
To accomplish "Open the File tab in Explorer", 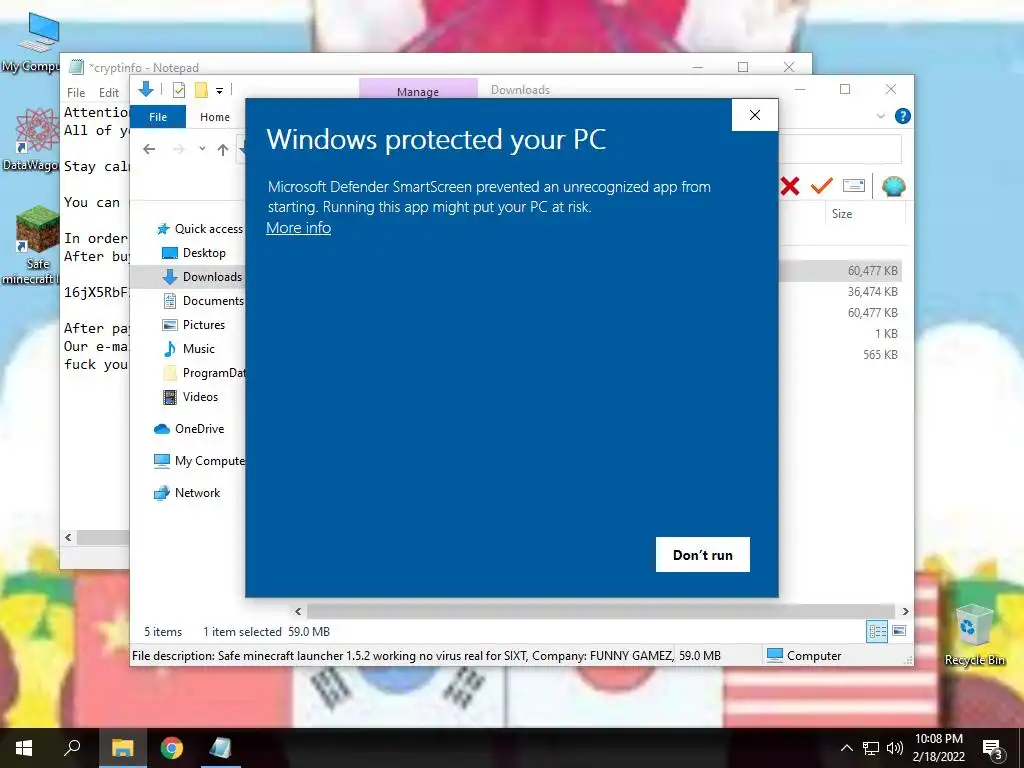I will tap(158, 117).
